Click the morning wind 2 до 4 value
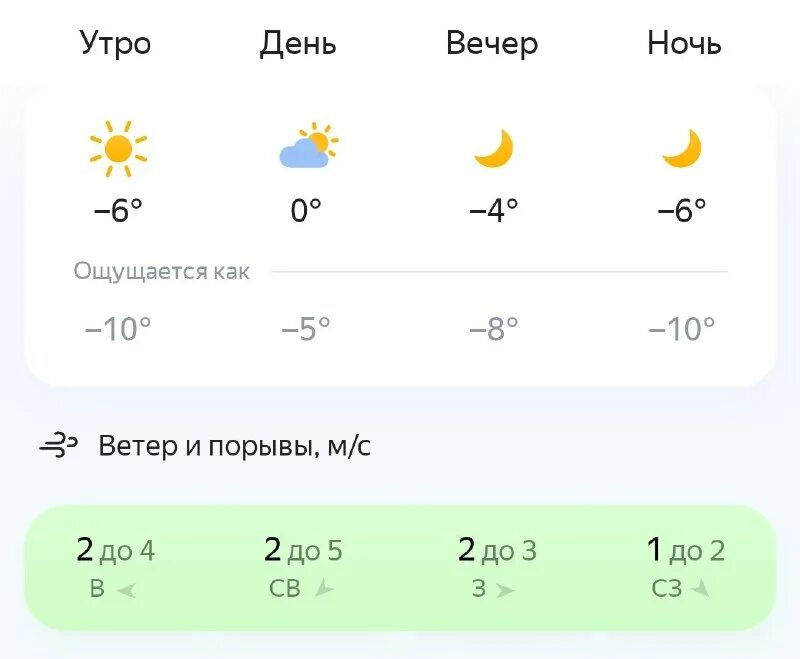800x659 pixels. (115, 550)
